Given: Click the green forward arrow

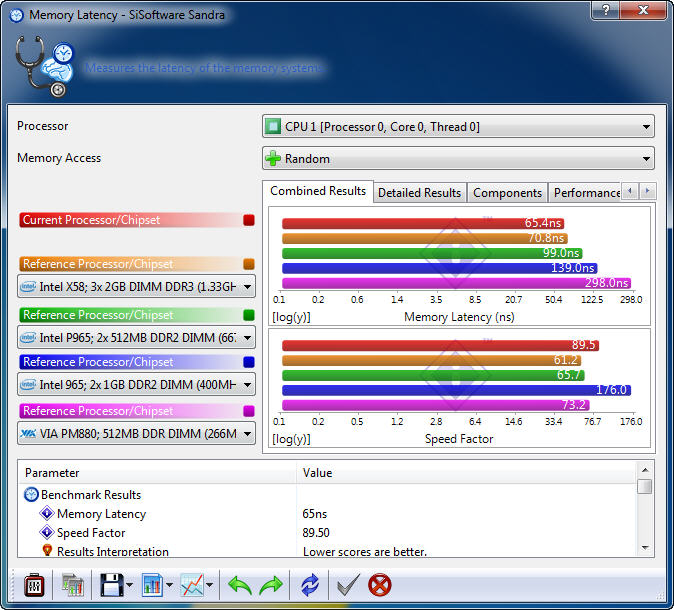Looking at the screenshot, I should 271,585.
